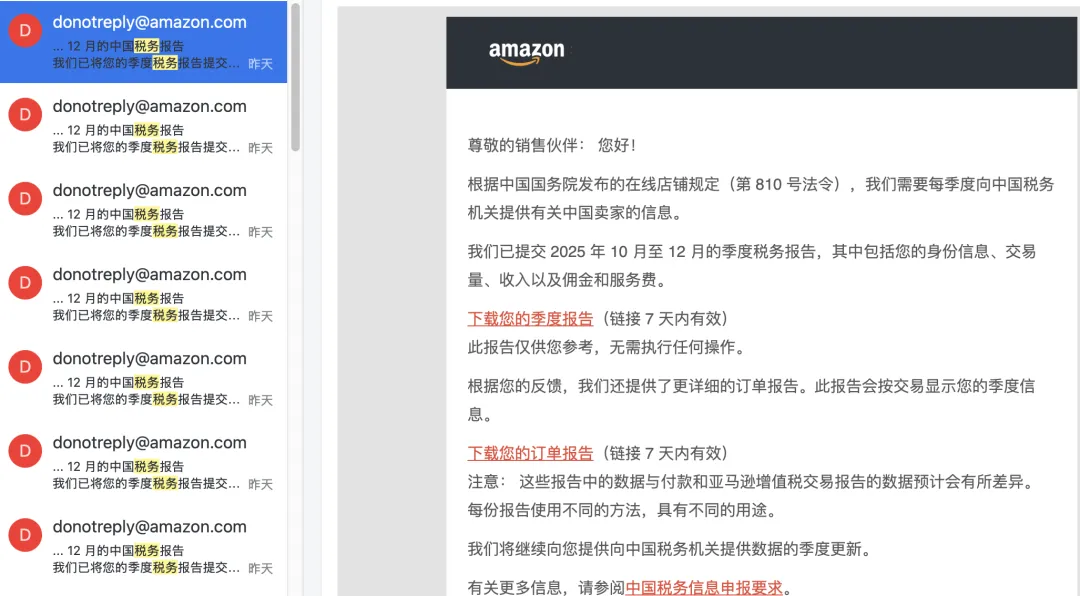1080x596 pixels.
Task: Open the second donotreply@amazon.com email in list
Action: click(143, 126)
